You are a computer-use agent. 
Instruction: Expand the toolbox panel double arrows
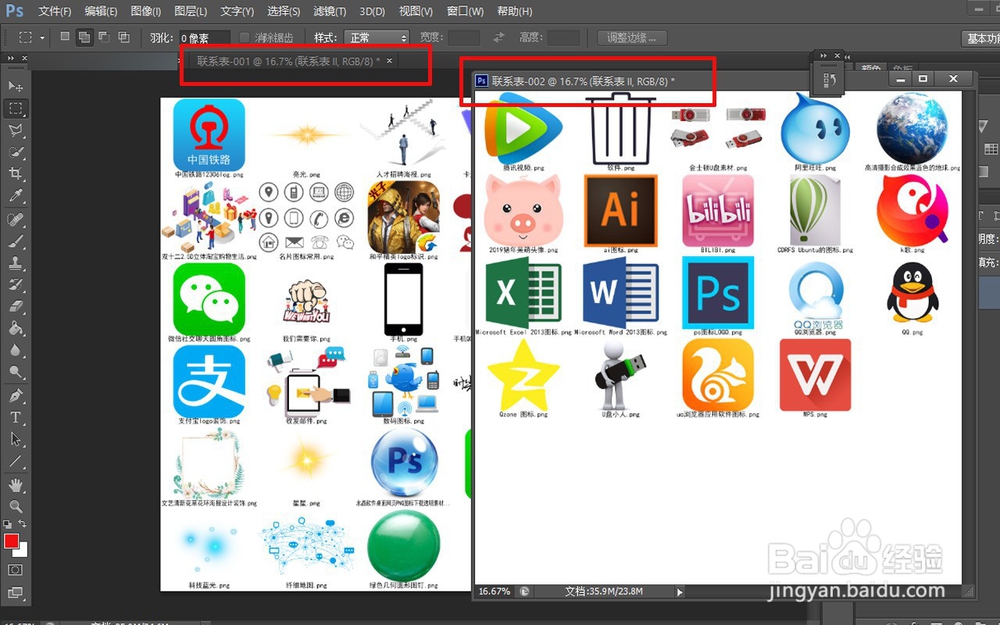[10, 58]
